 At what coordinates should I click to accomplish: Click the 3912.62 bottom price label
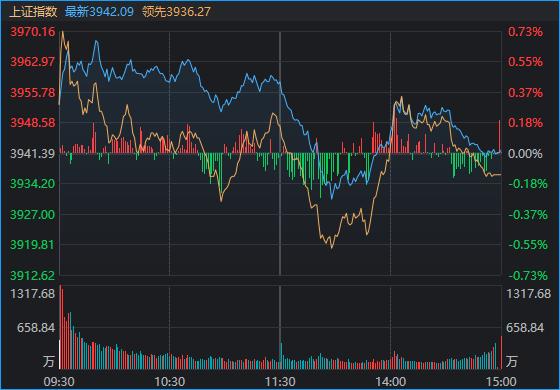33,276
